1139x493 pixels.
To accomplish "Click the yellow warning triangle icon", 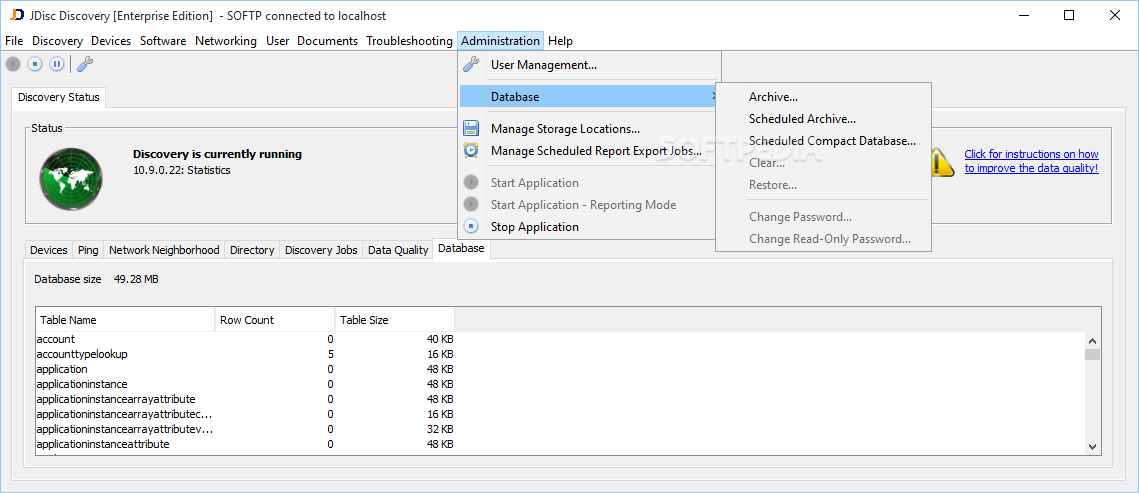I will [x=941, y=161].
